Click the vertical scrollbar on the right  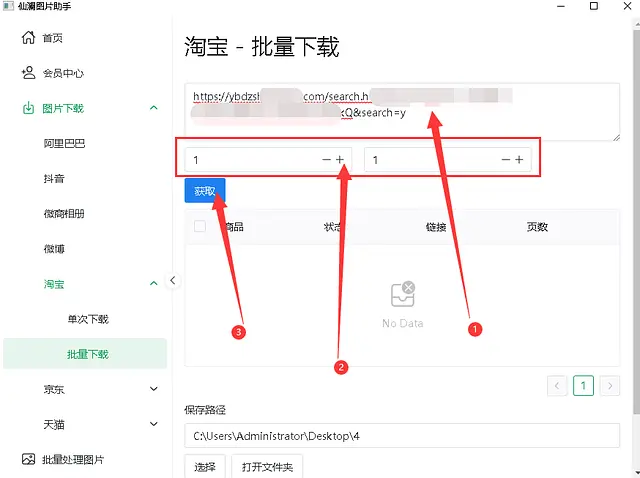[636, 220]
